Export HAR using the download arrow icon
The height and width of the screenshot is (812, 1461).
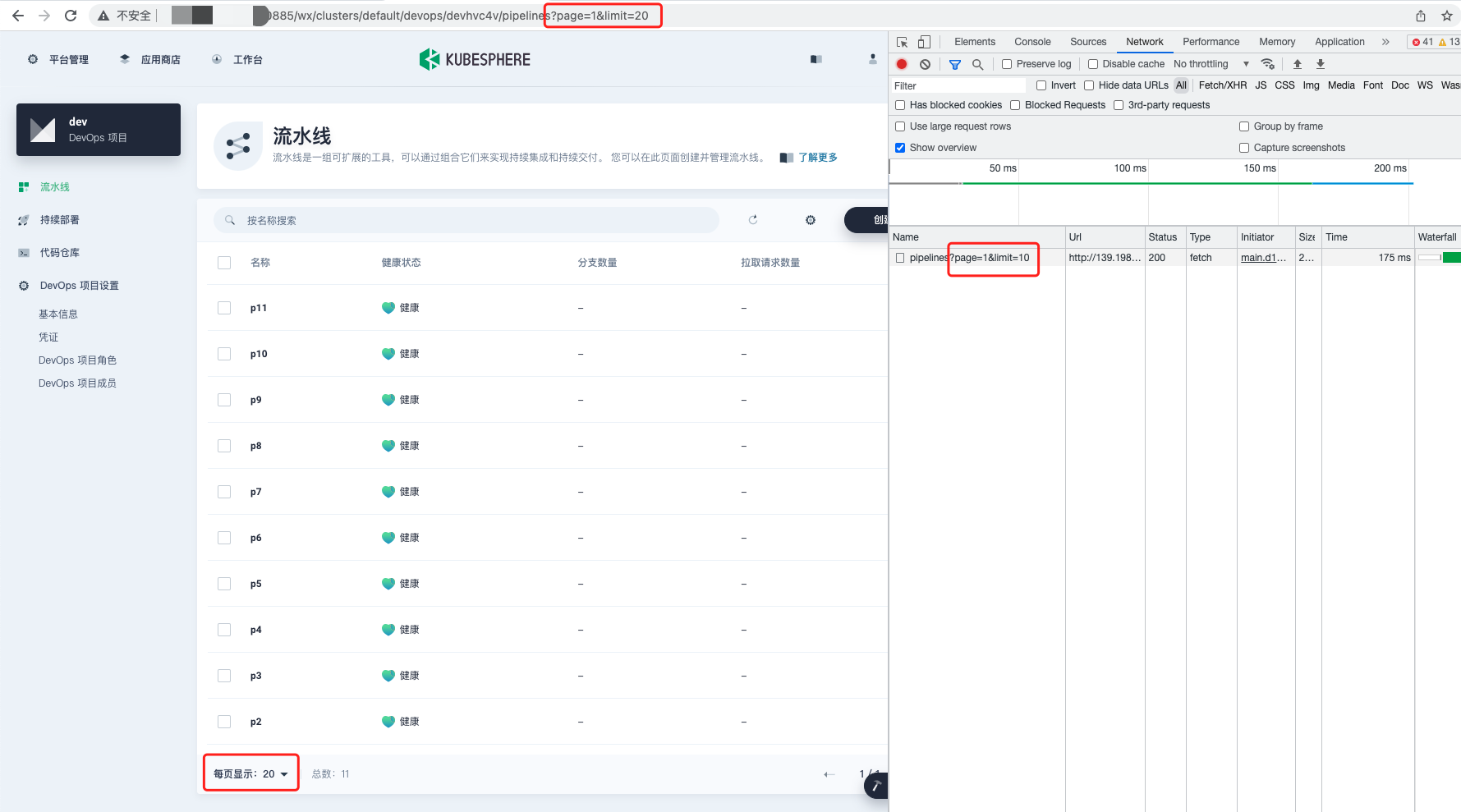(x=1321, y=63)
